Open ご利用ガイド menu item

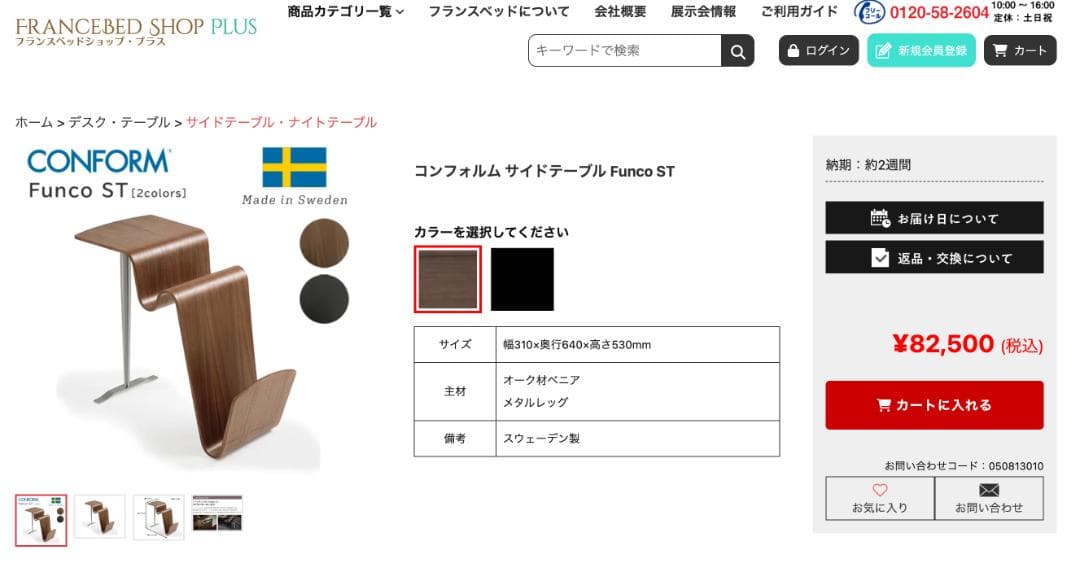pyautogui.click(x=799, y=12)
